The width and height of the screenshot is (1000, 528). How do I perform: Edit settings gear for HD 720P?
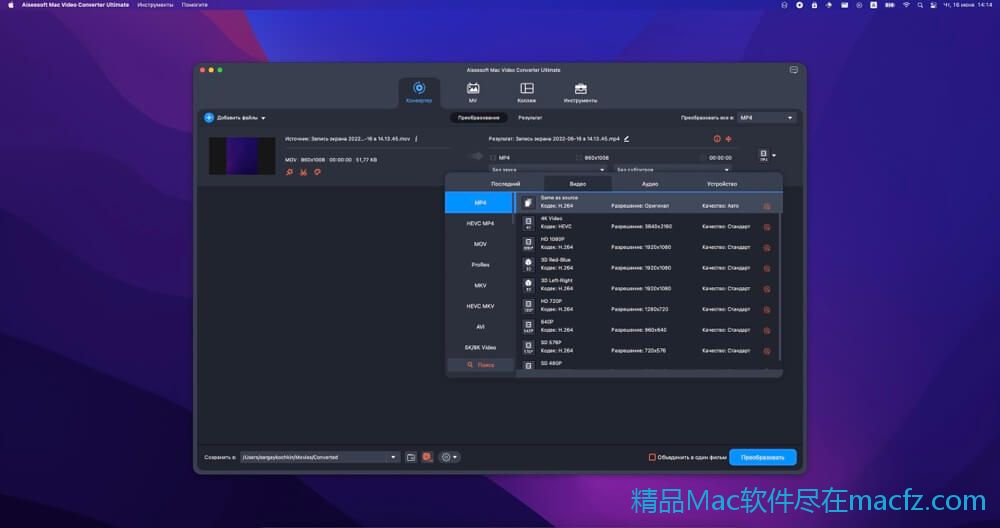(767, 310)
